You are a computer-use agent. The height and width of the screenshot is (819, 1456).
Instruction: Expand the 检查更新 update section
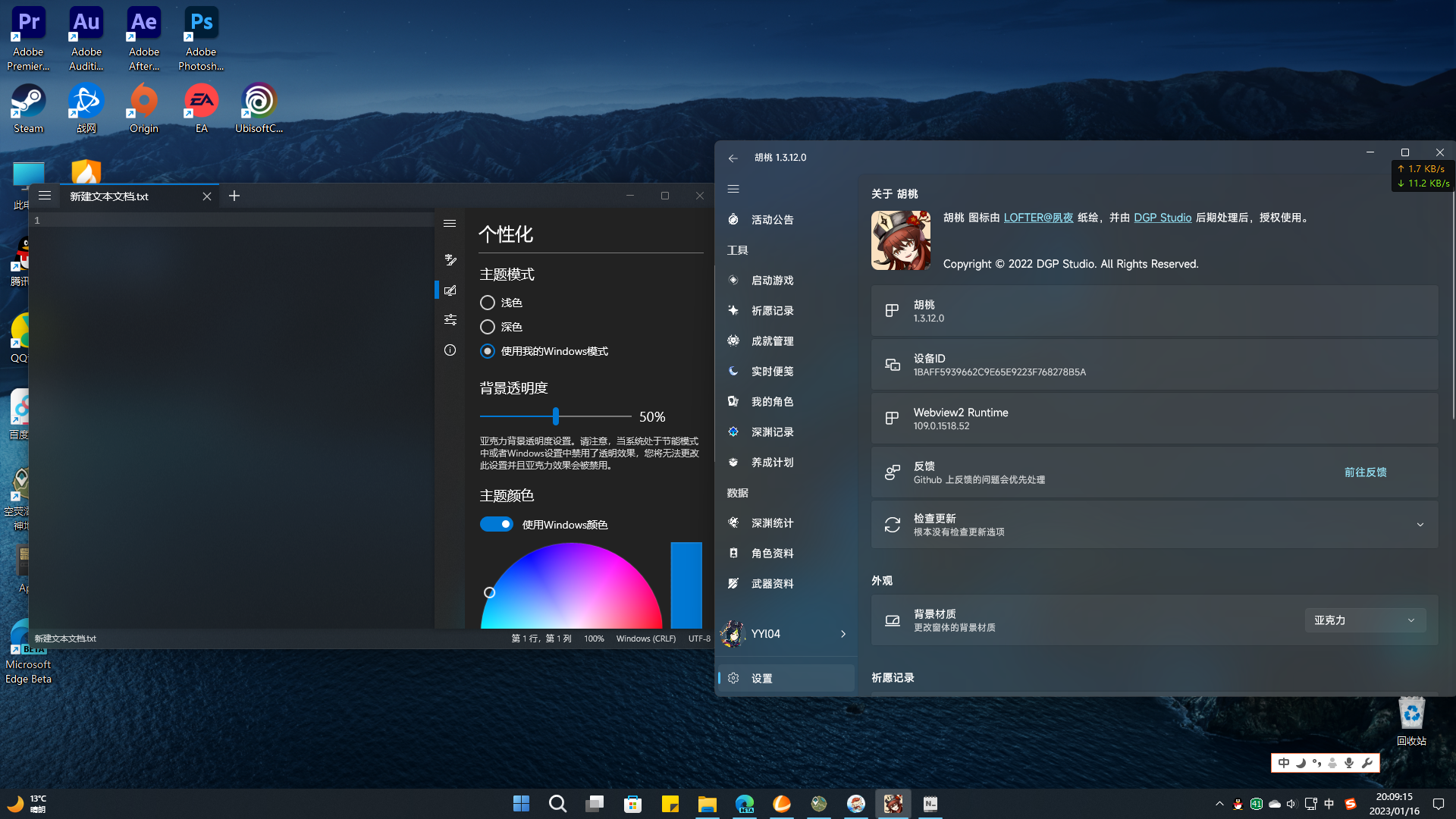pos(1420,524)
